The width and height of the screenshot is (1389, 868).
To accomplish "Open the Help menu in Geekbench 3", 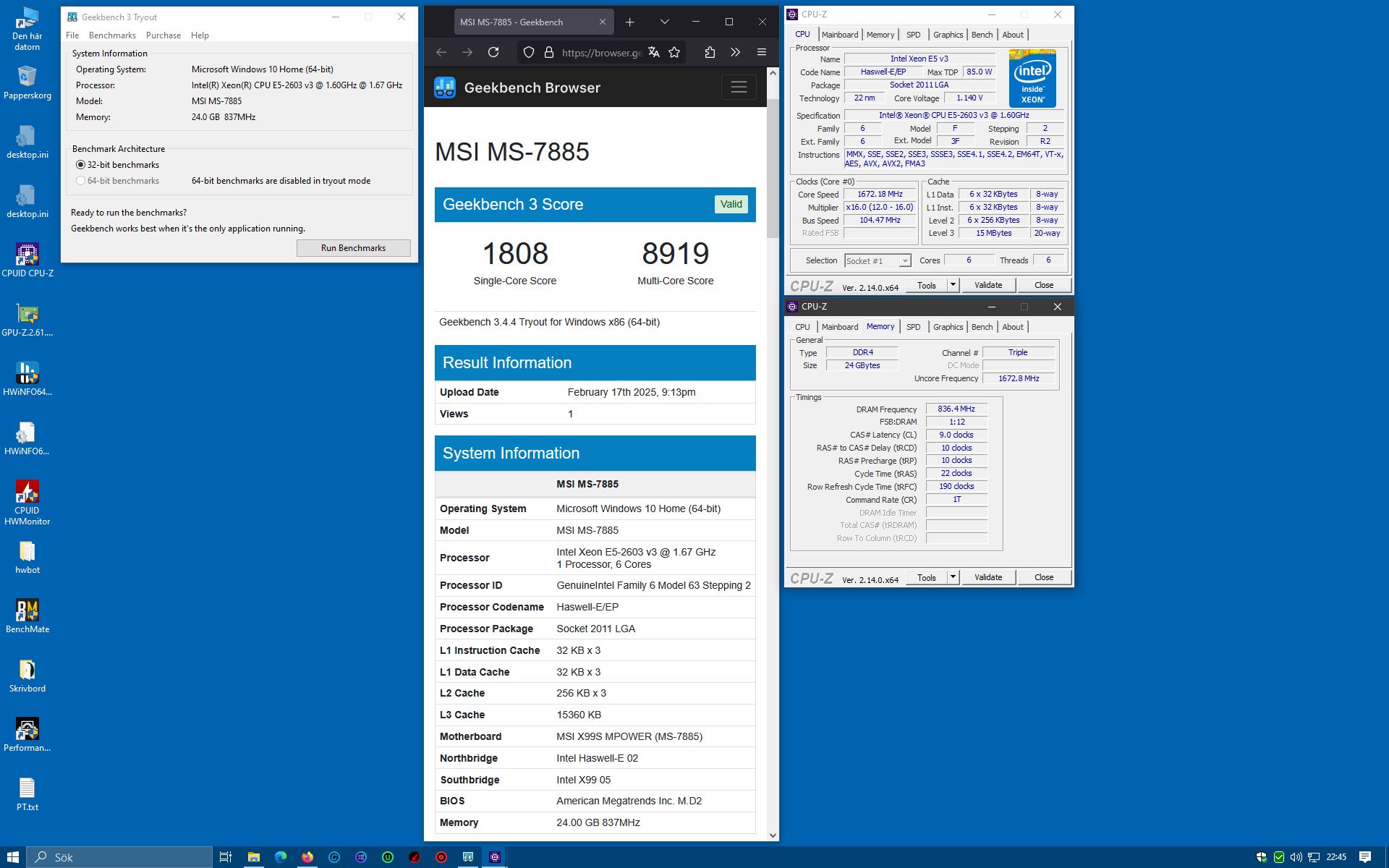I will click(200, 35).
